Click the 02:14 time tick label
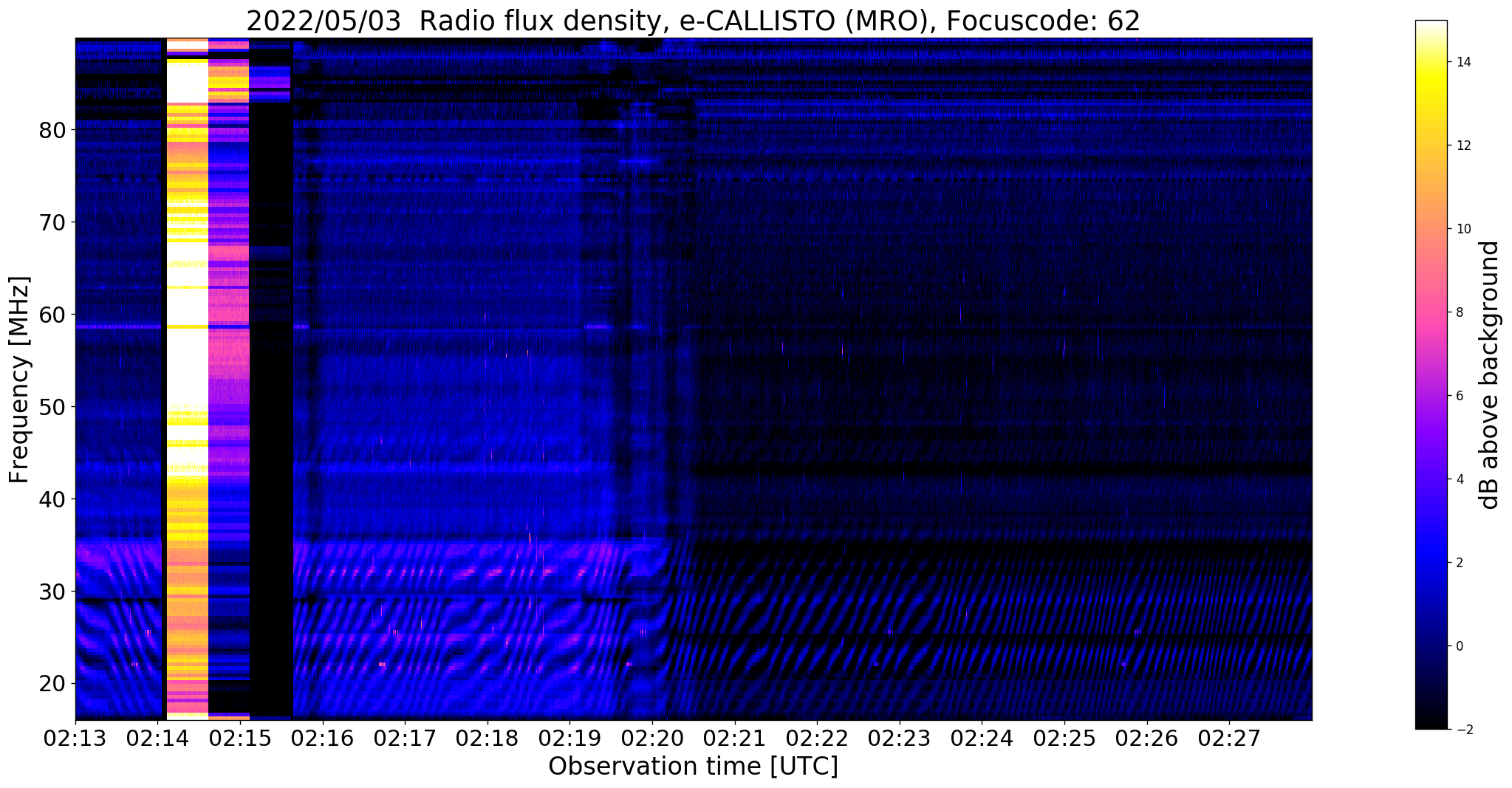Screen dimensions: 1512x788 pos(158,738)
